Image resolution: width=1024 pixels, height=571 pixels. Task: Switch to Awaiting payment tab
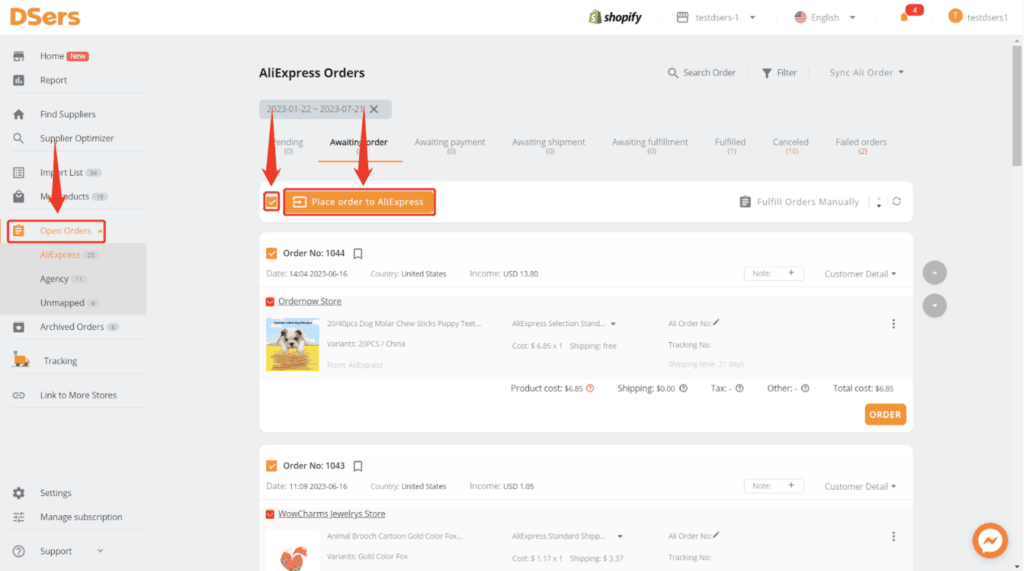450,146
